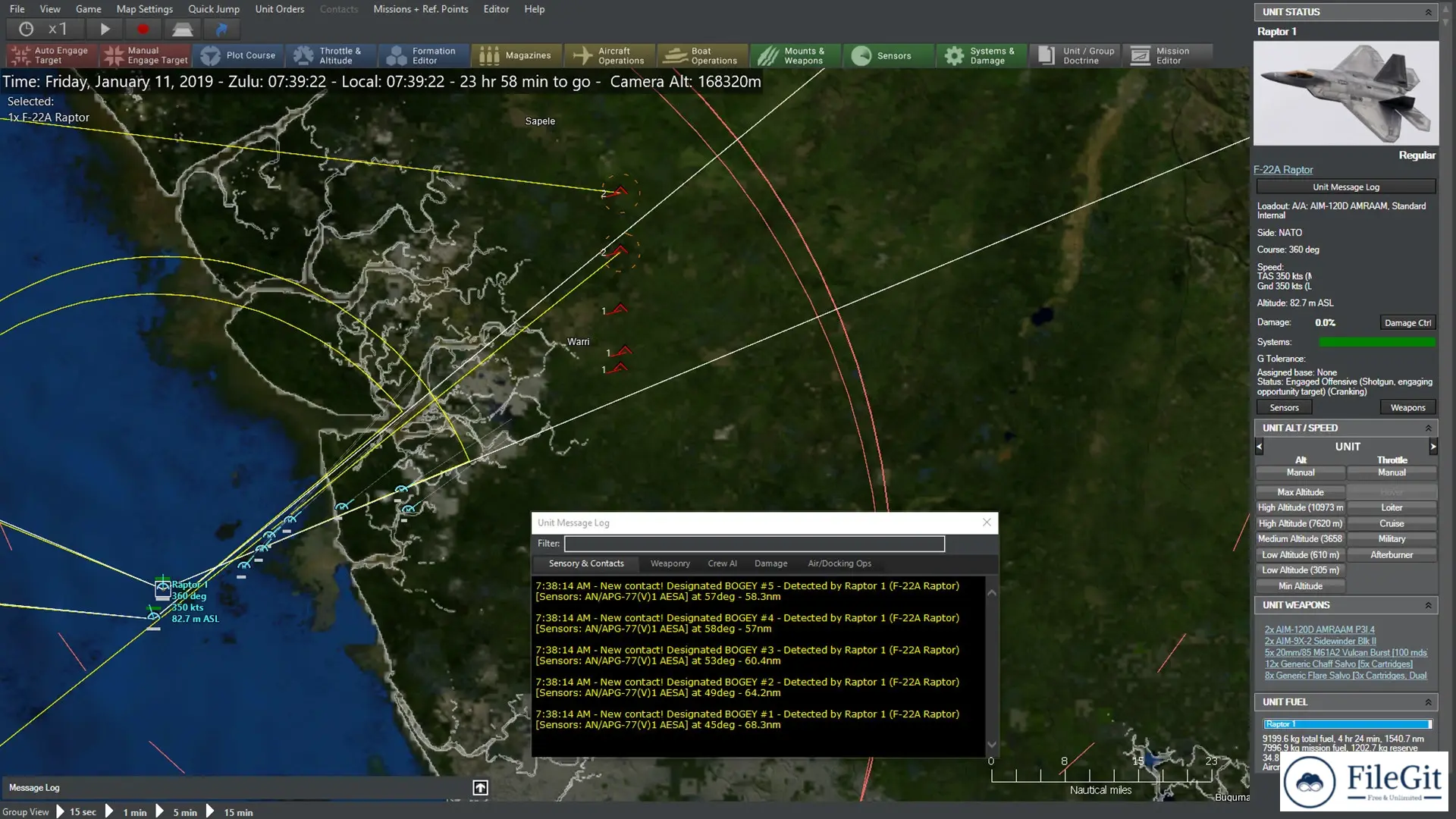Viewport: 1456px width, 819px height.
Task: Click the time compression clock icon
Action: coord(27,29)
